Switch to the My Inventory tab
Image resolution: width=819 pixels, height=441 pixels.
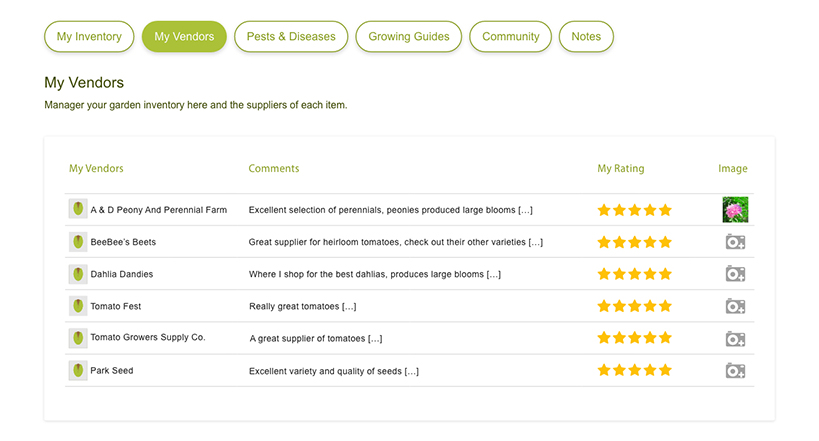click(89, 37)
